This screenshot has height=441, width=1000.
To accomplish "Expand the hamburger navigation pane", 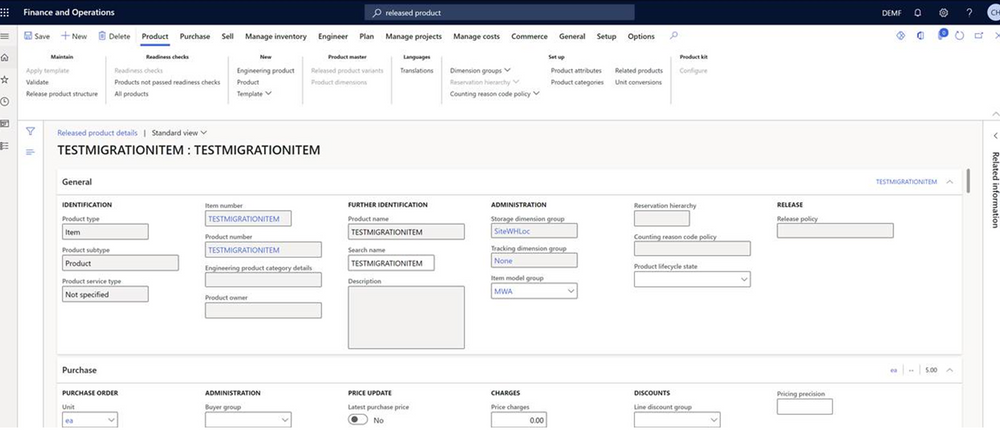I will point(4,36).
